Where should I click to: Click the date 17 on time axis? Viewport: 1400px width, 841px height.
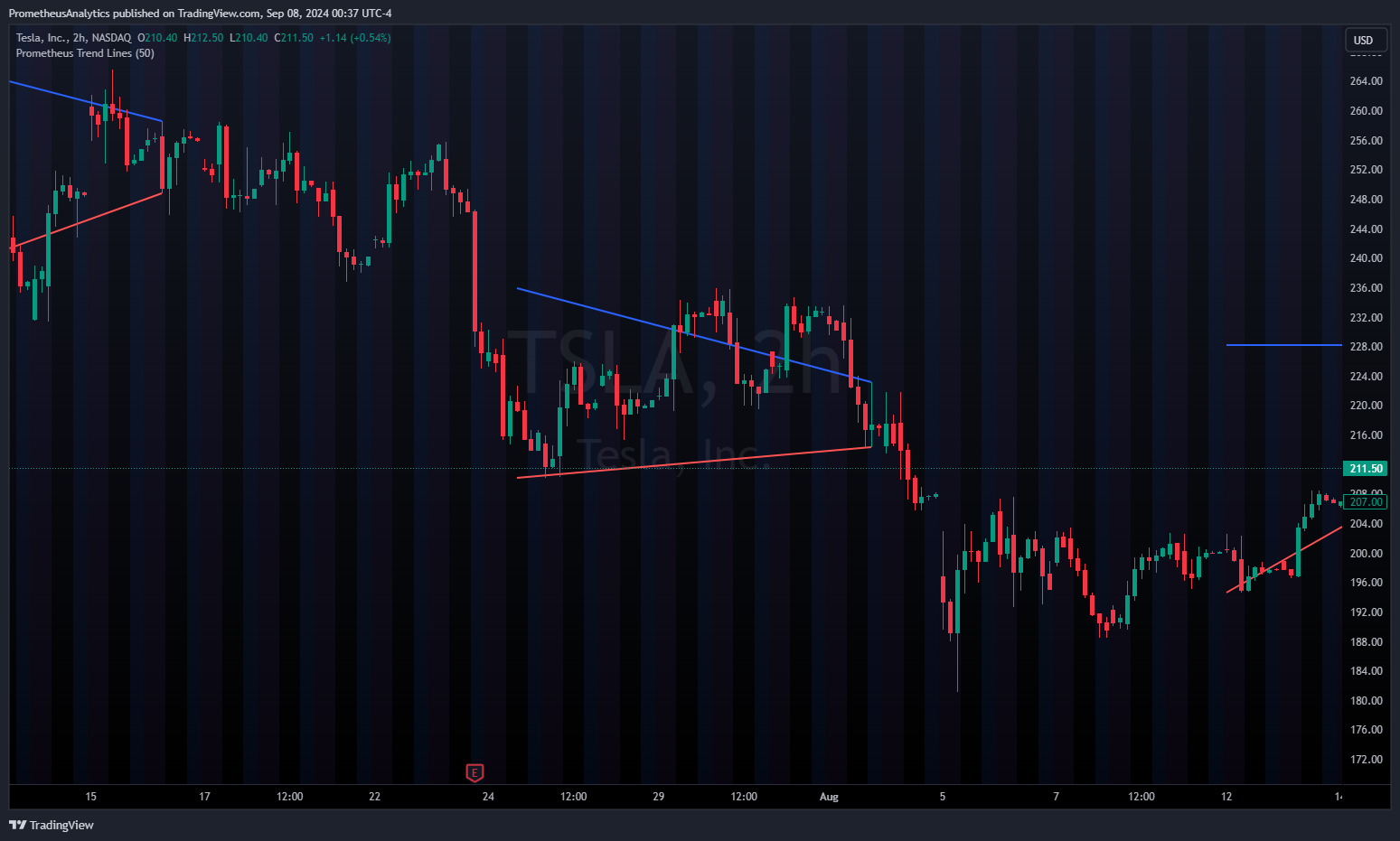click(204, 797)
